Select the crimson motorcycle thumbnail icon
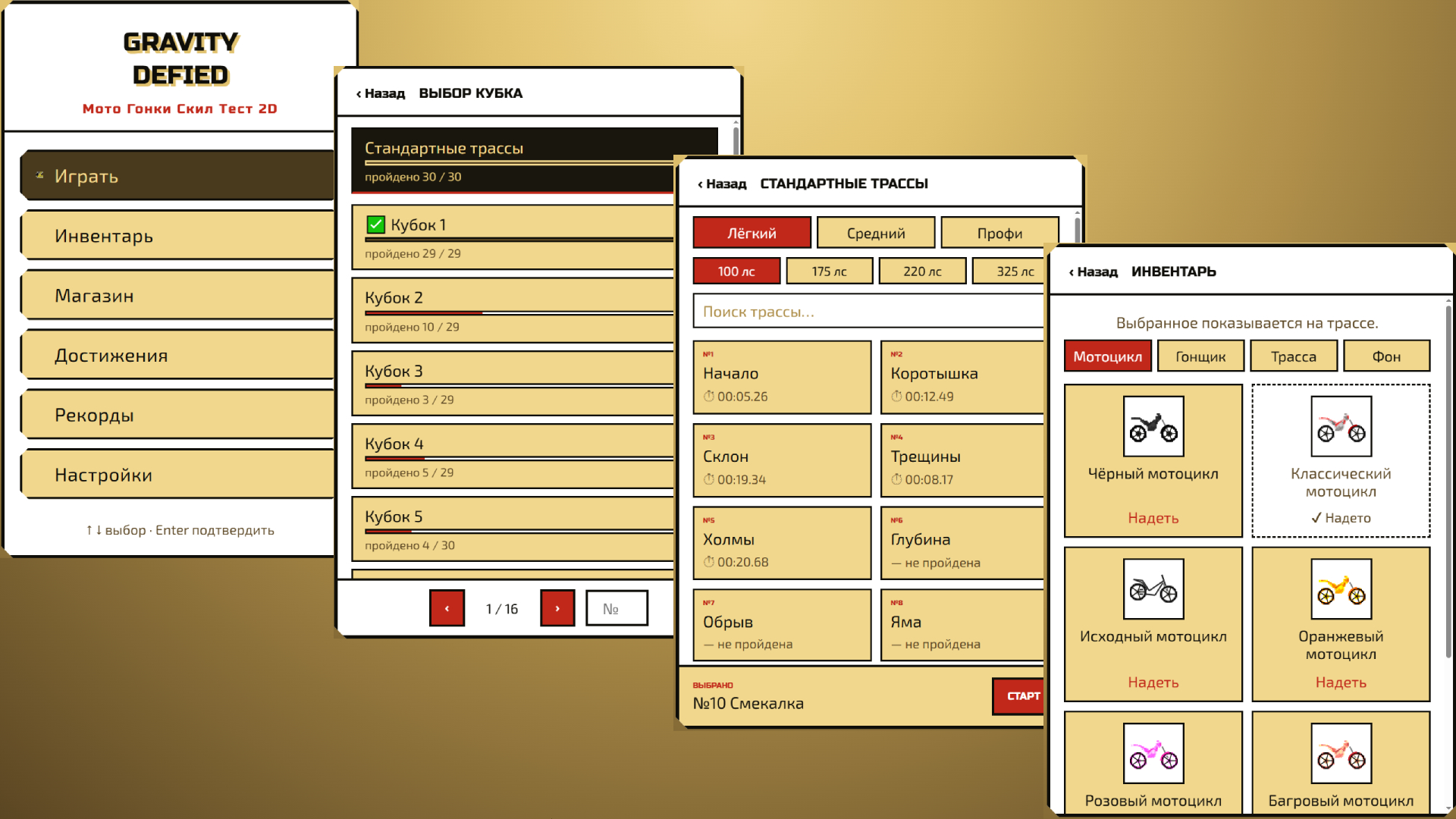The image size is (1456, 819). 1341,753
